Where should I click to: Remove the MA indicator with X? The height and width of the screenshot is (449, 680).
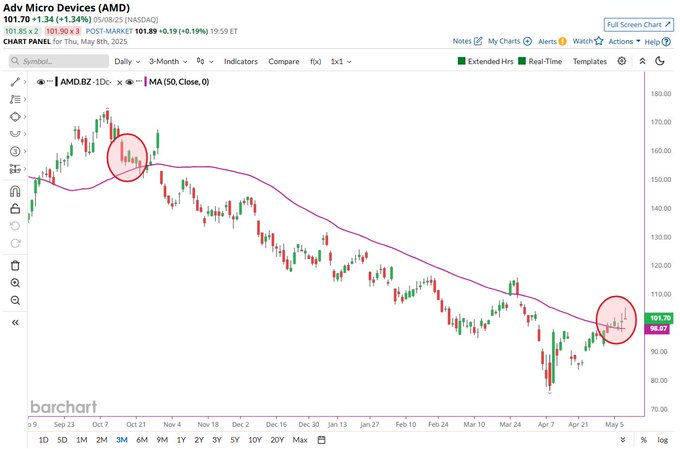(120, 82)
